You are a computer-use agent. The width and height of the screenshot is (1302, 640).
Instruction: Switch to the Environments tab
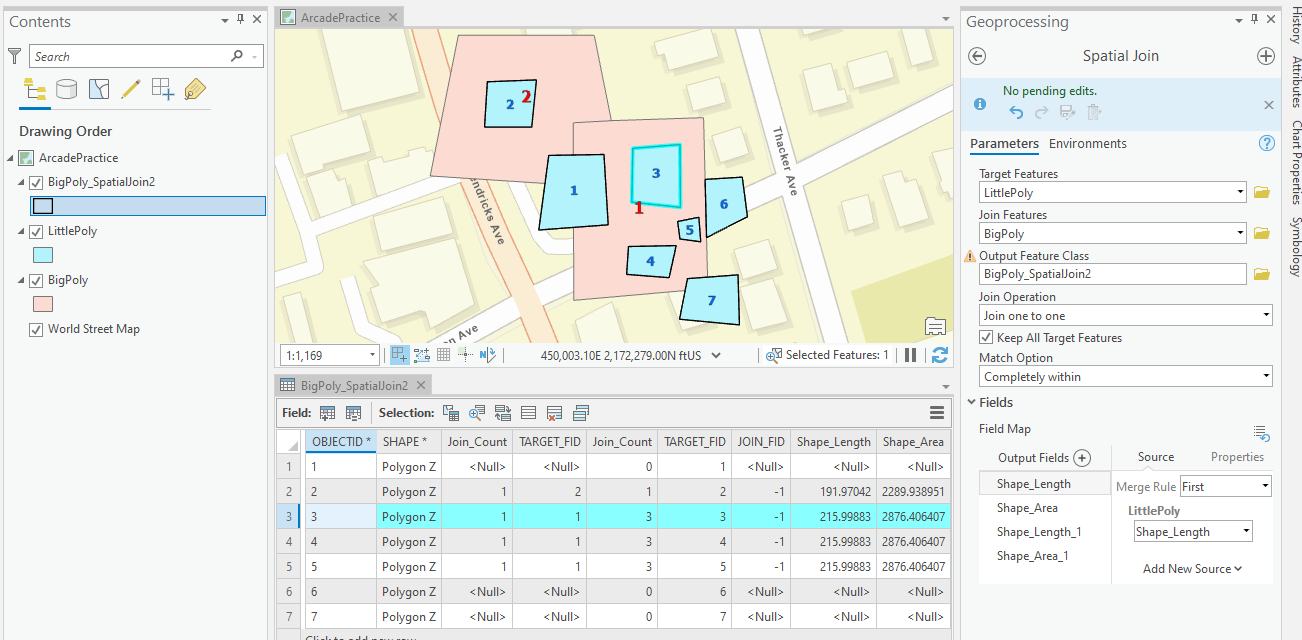coord(1087,143)
